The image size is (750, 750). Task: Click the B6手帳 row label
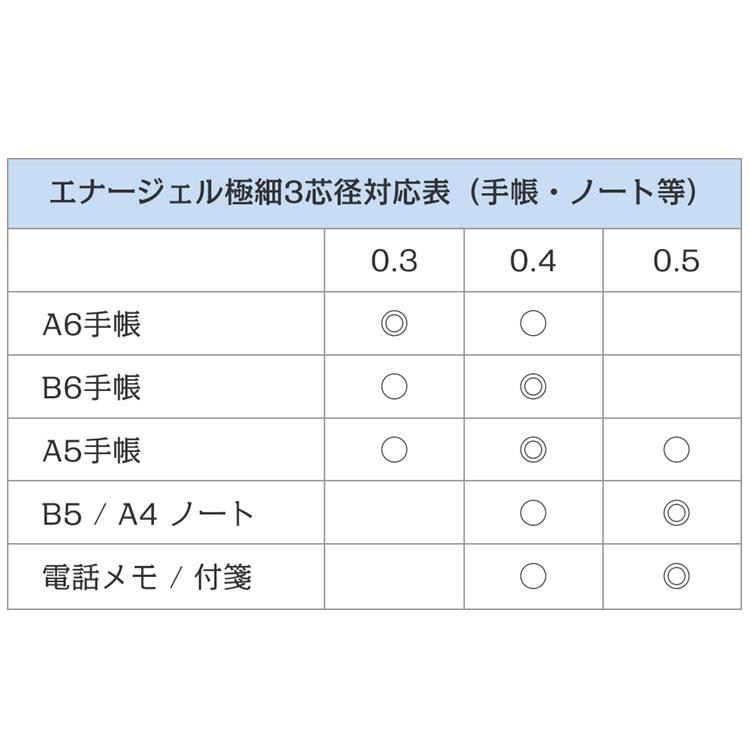(91, 387)
